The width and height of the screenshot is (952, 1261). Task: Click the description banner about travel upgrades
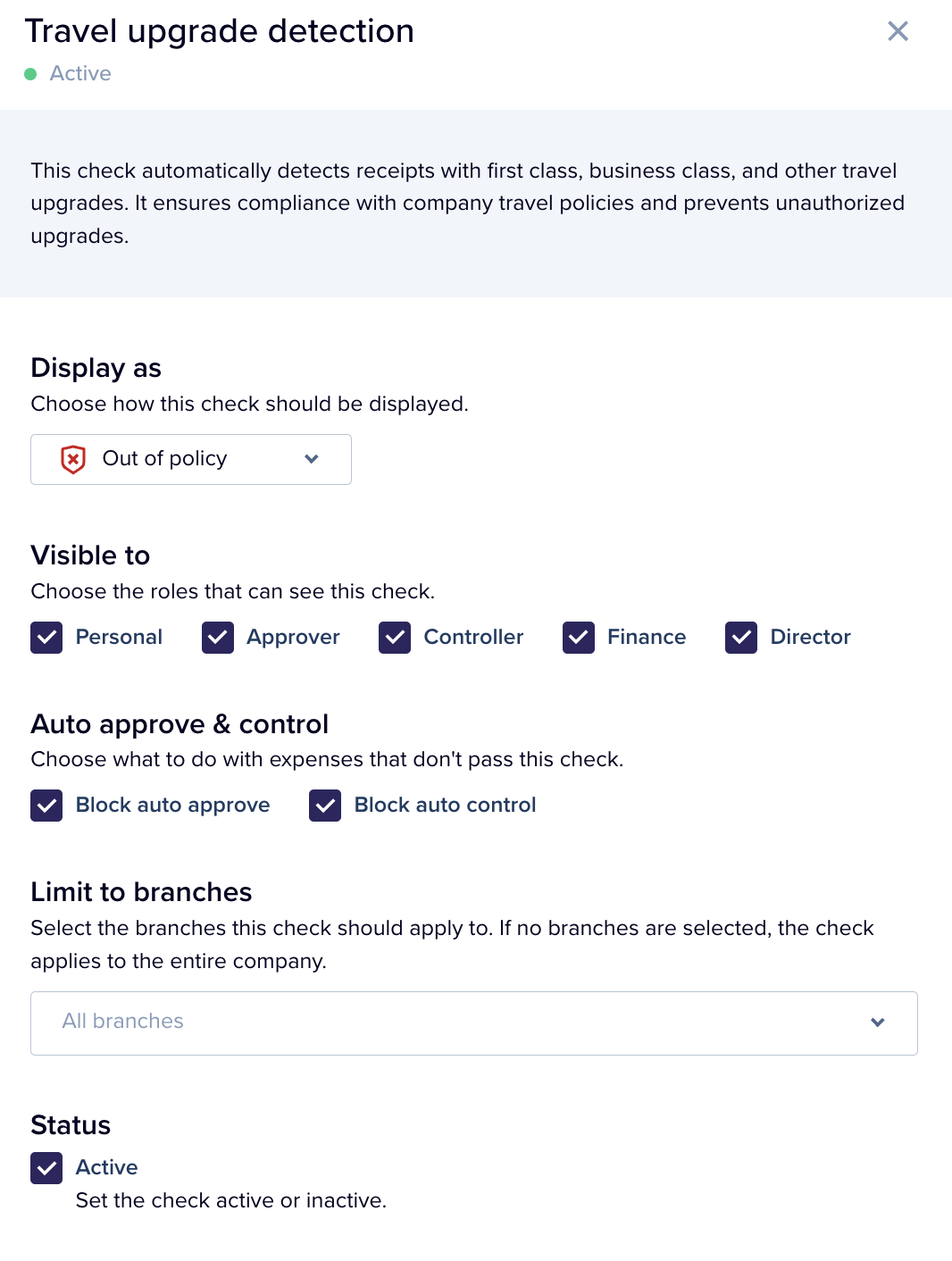pos(468,203)
